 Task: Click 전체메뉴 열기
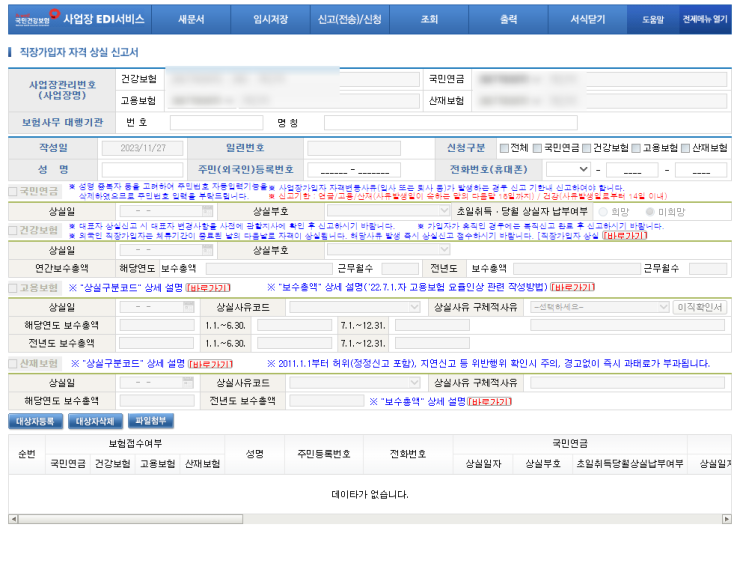[x=705, y=19]
